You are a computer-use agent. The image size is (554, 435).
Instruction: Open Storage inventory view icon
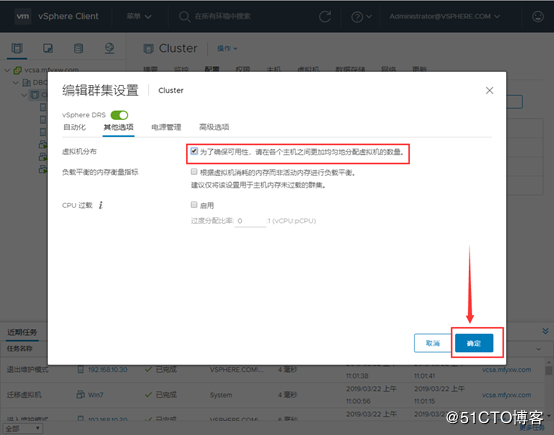pos(78,48)
